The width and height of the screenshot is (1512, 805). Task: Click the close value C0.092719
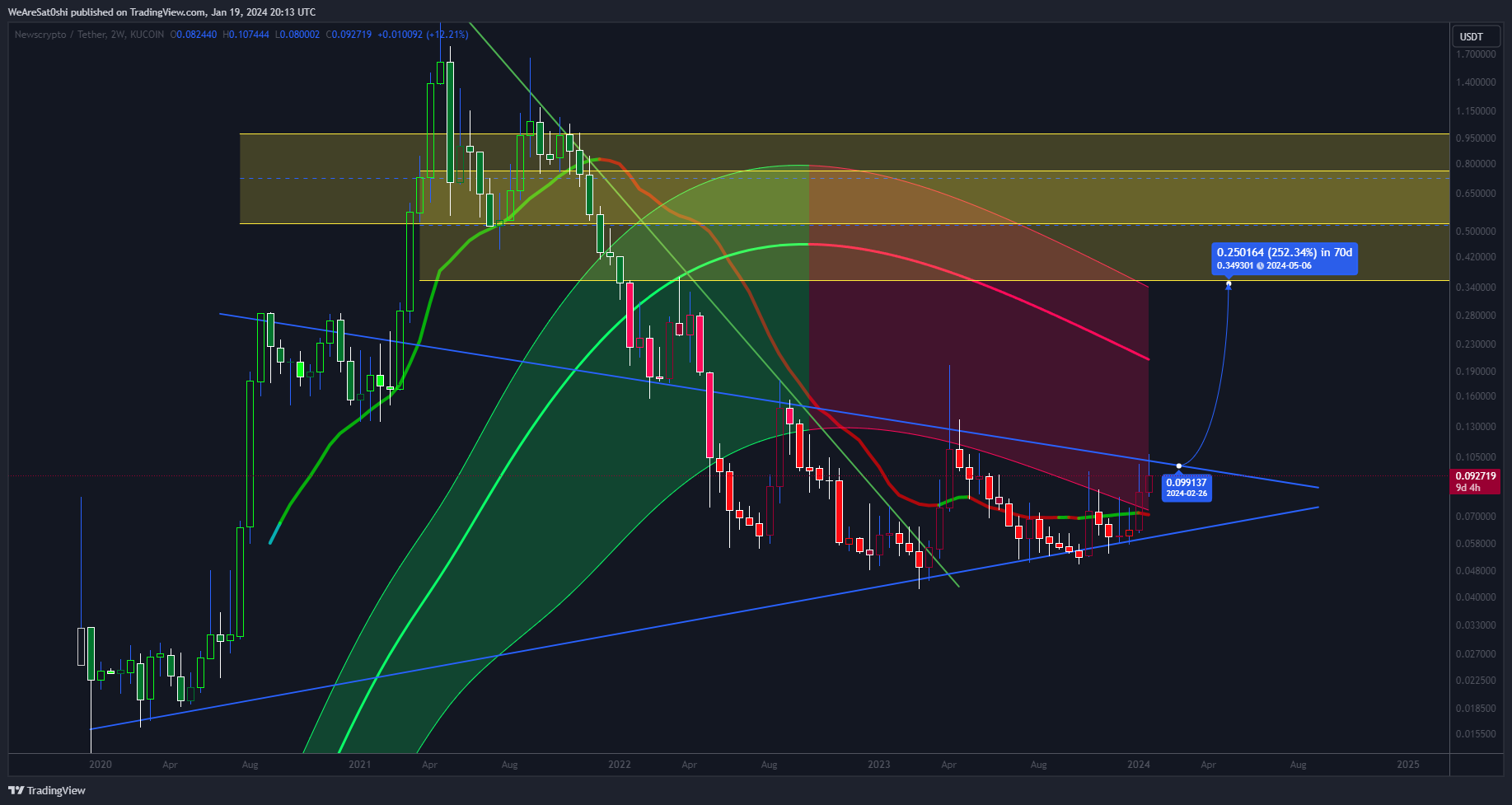(x=349, y=35)
